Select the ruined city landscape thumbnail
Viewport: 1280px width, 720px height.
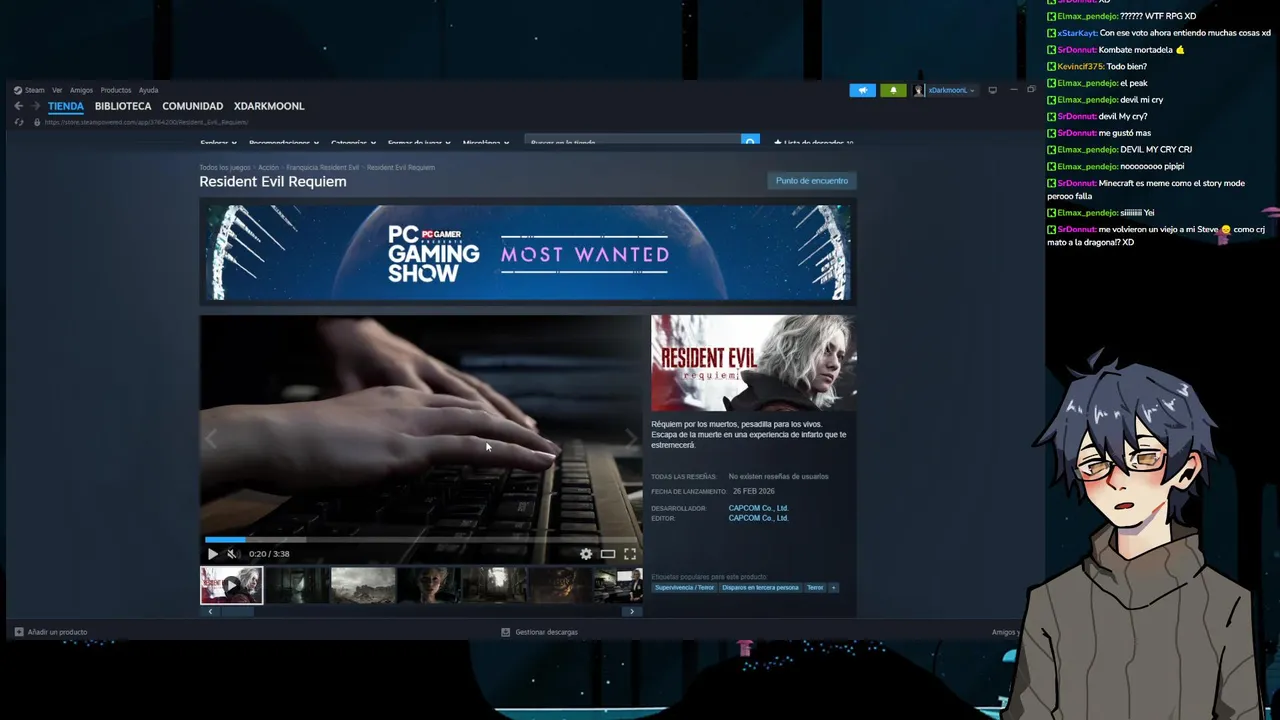(363, 585)
